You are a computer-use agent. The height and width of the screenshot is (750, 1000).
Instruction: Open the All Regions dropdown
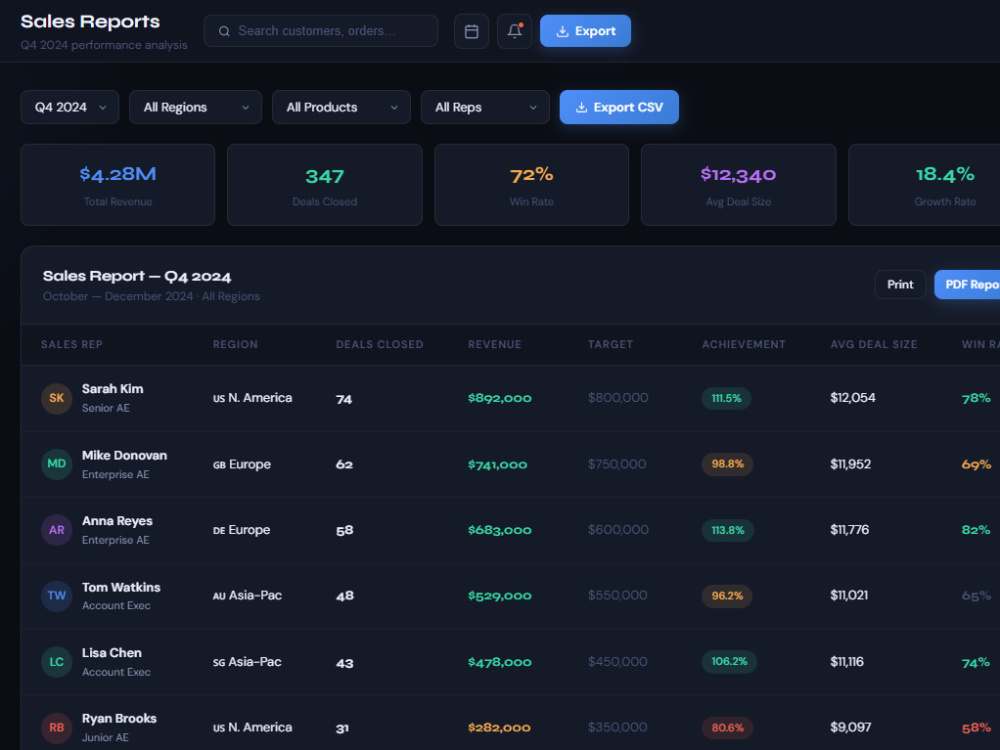(x=195, y=107)
